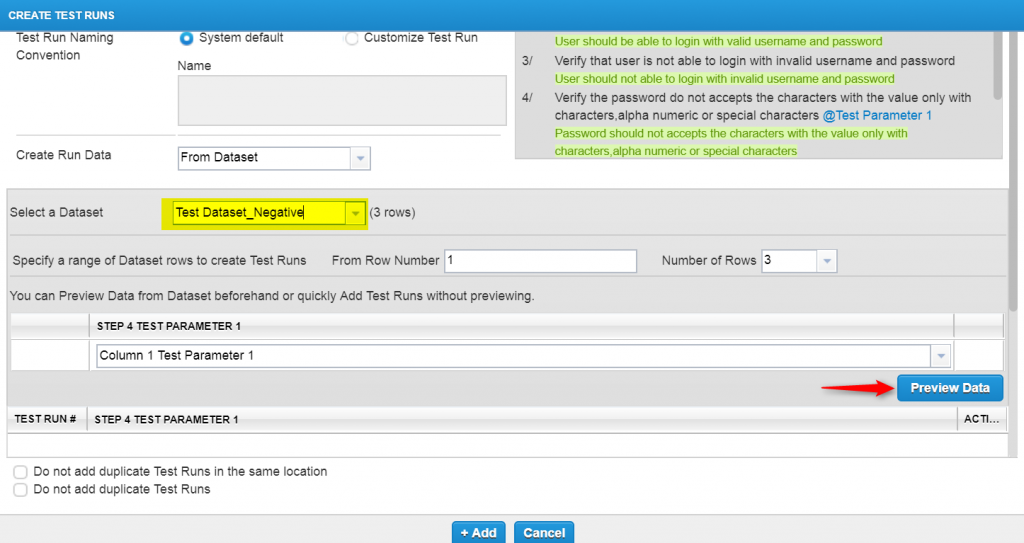Screen dimensions: 1024x543
Task: Click the Test Dataset_Negative dataset field
Action: click(258, 213)
